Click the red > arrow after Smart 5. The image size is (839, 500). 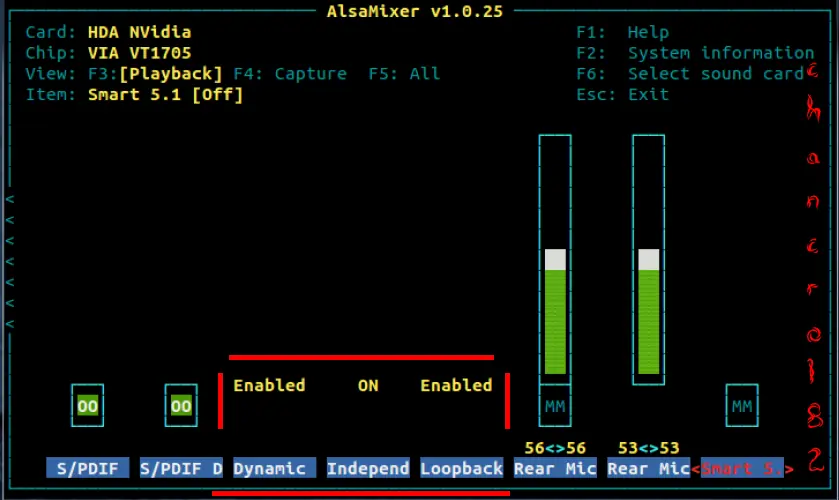coord(789,469)
